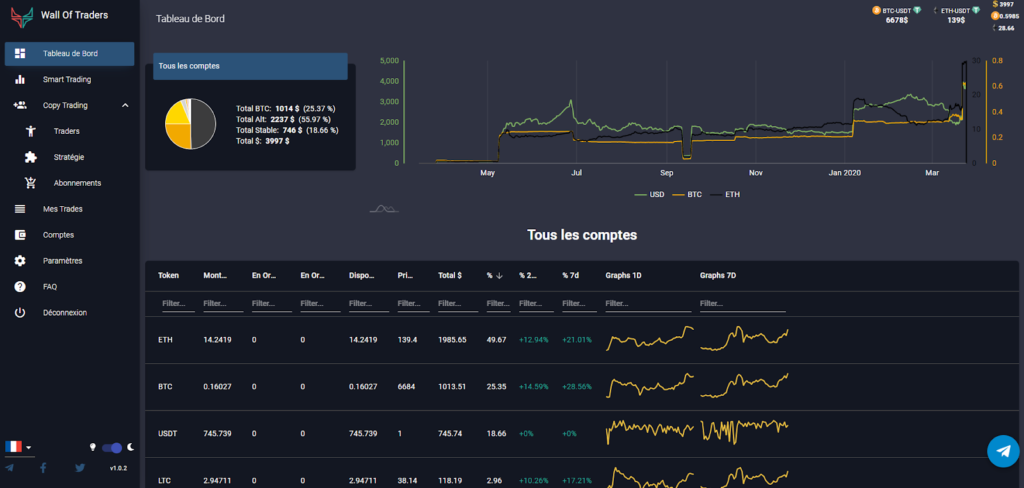The image size is (1024, 488).
Task: Click the Déconnexion power icon
Action: click(x=20, y=313)
